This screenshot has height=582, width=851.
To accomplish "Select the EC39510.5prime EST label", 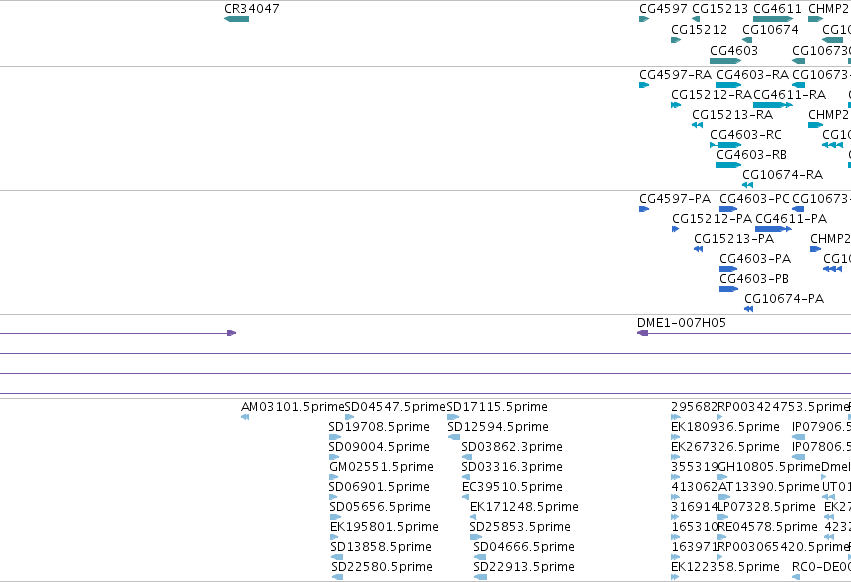I will pos(512,486).
